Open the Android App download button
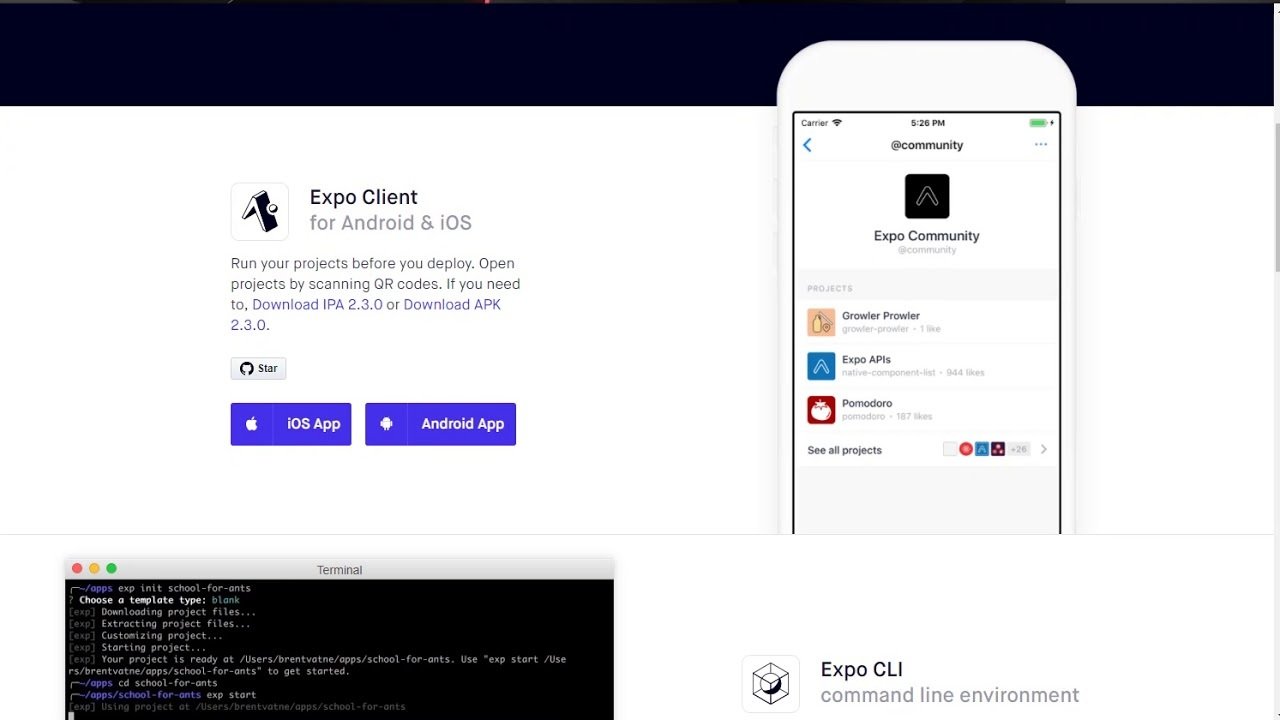Image resolution: width=1280 pixels, height=720 pixels. click(x=440, y=424)
